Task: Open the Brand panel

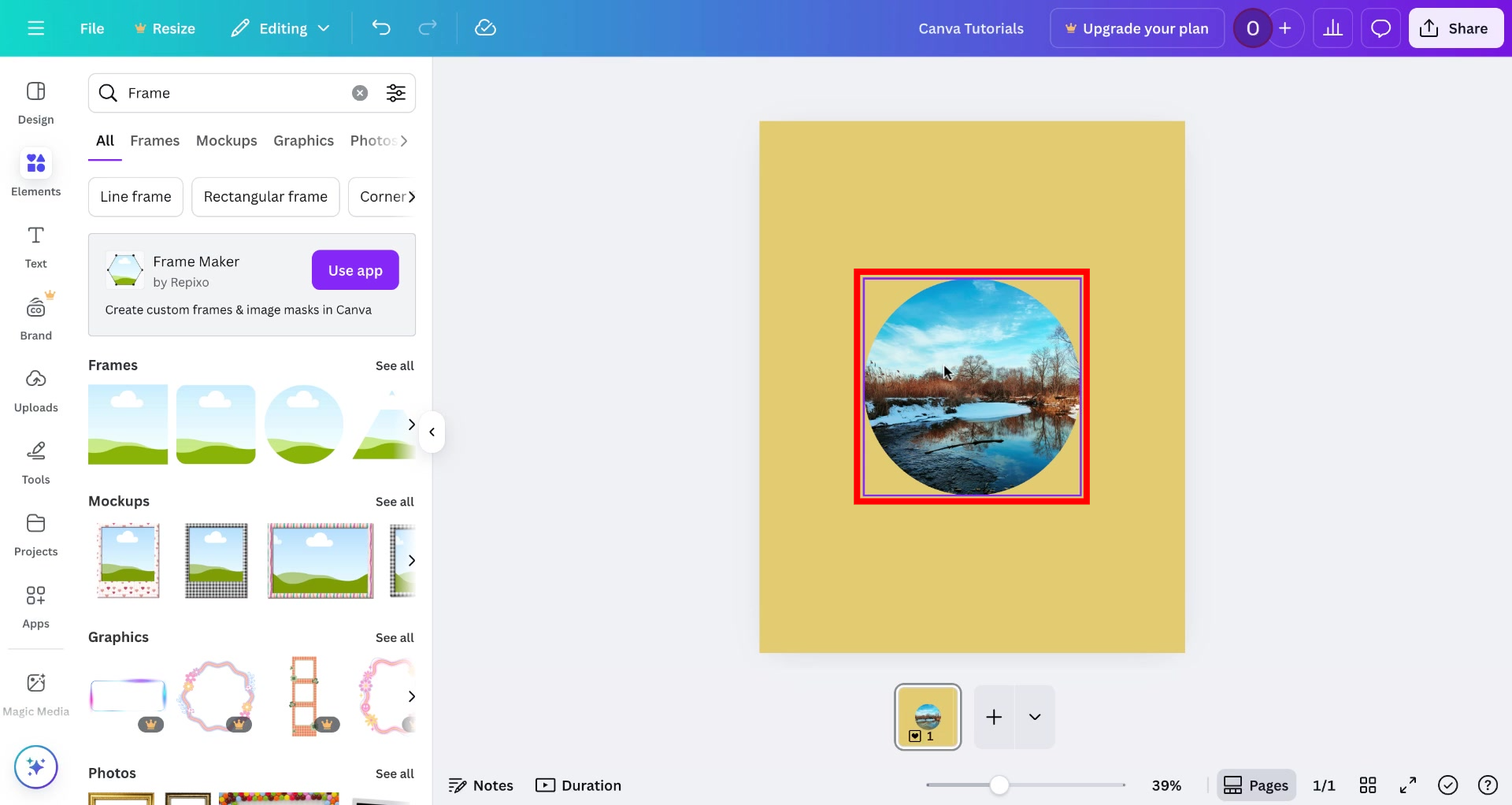Action: tap(35, 317)
